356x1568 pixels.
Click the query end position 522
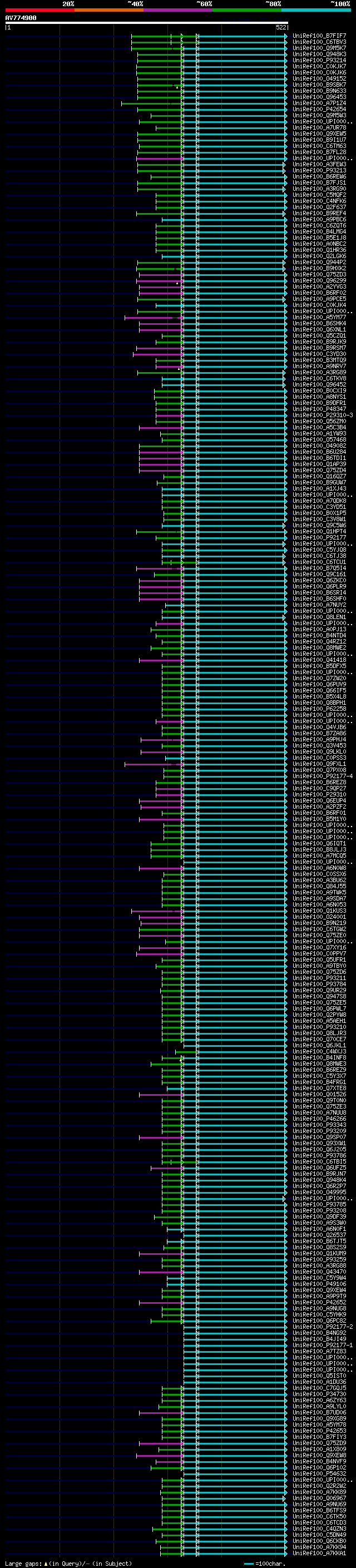tap(280, 27)
